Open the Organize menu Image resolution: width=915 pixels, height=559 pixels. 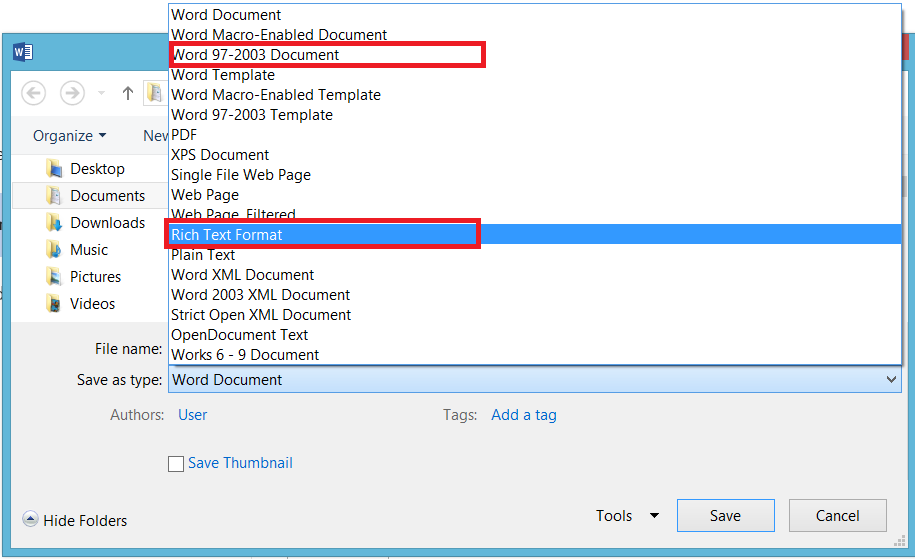(x=69, y=135)
